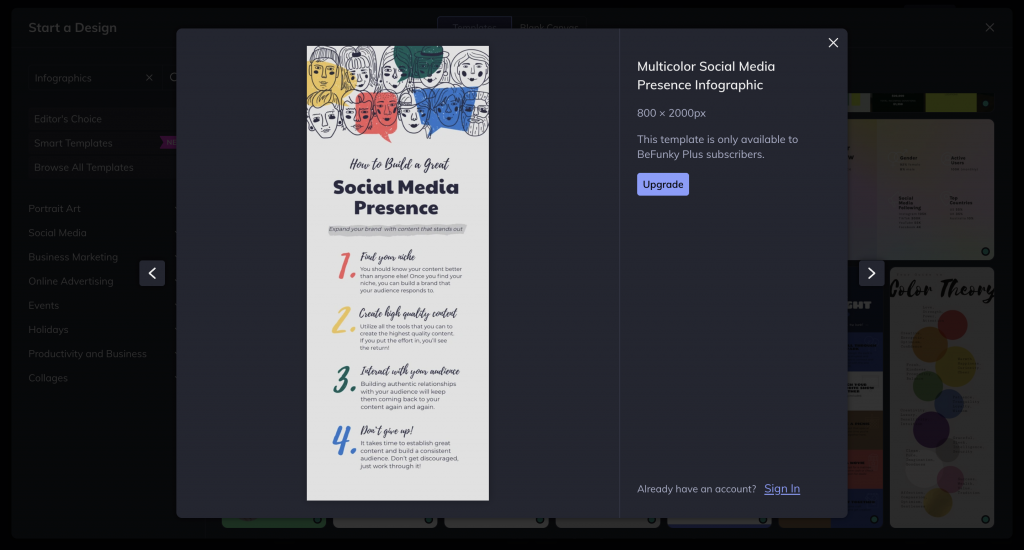Select Editor's Choice in sidebar
The height and width of the screenshot is (550, 1024).
(x=68, y=119)
